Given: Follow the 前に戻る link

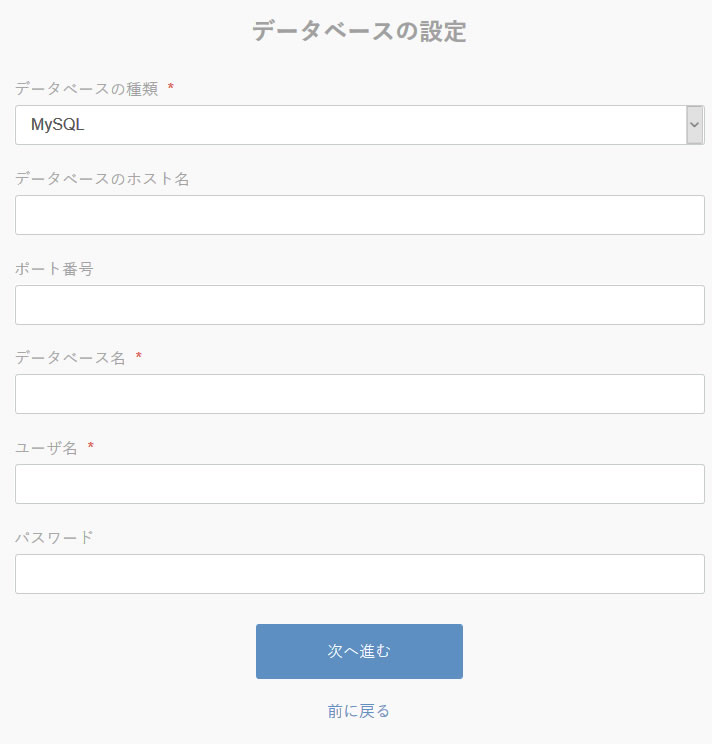Looking at the screenshot, I should [359, 711].
